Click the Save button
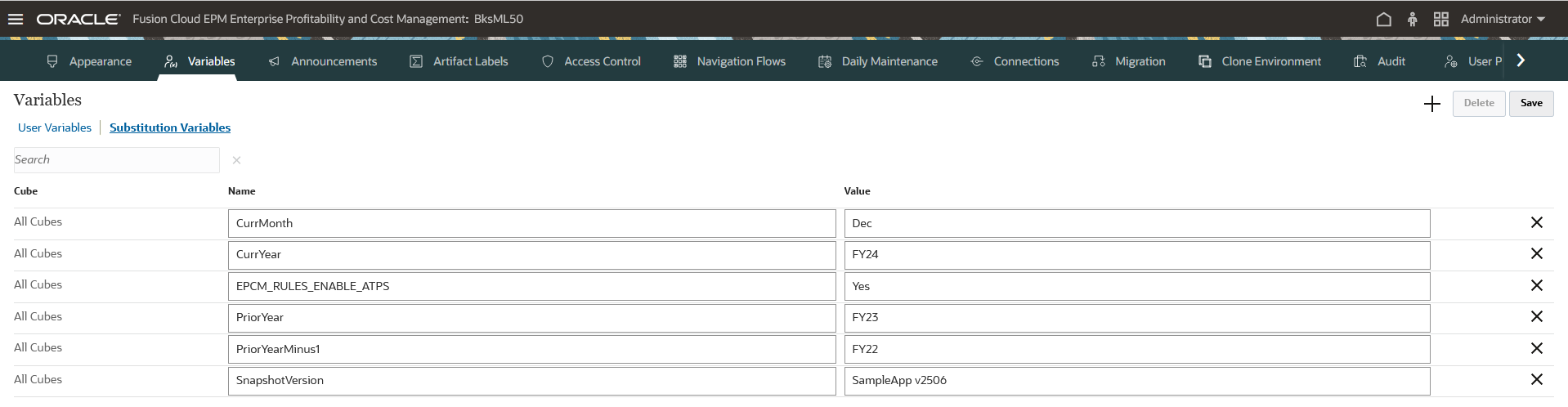1568x407 pixels. (x=1531, y=103)
